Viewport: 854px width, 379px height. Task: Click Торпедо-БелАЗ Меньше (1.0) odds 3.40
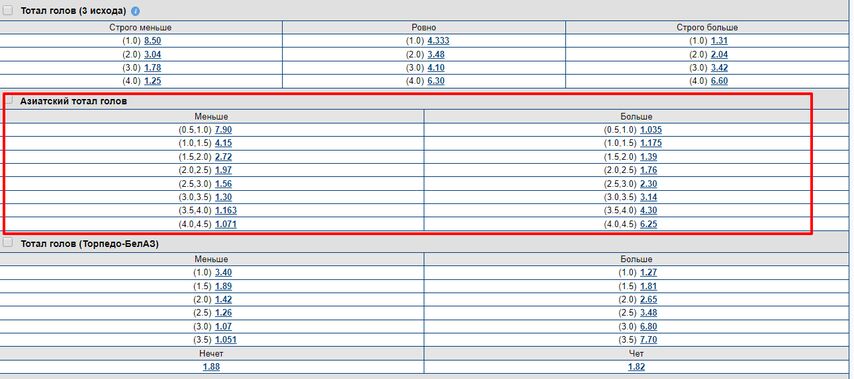point(223,273)
